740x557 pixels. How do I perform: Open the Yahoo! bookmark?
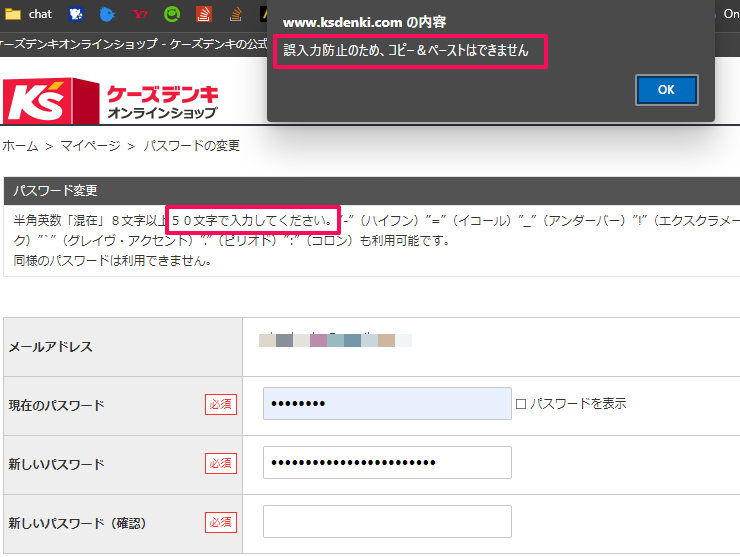click(x=140, y=14)
